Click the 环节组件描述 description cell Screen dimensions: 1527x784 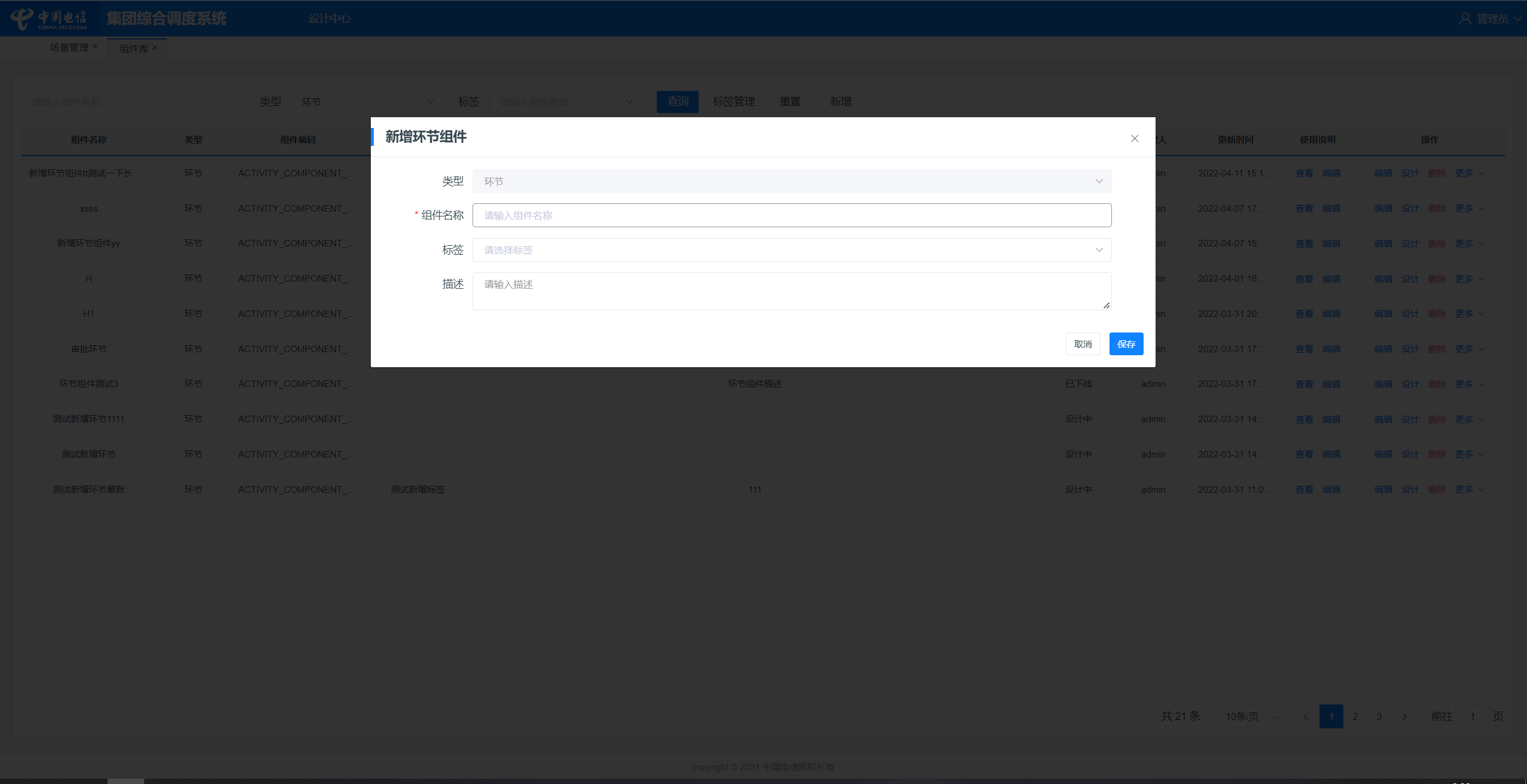(755, 384)
